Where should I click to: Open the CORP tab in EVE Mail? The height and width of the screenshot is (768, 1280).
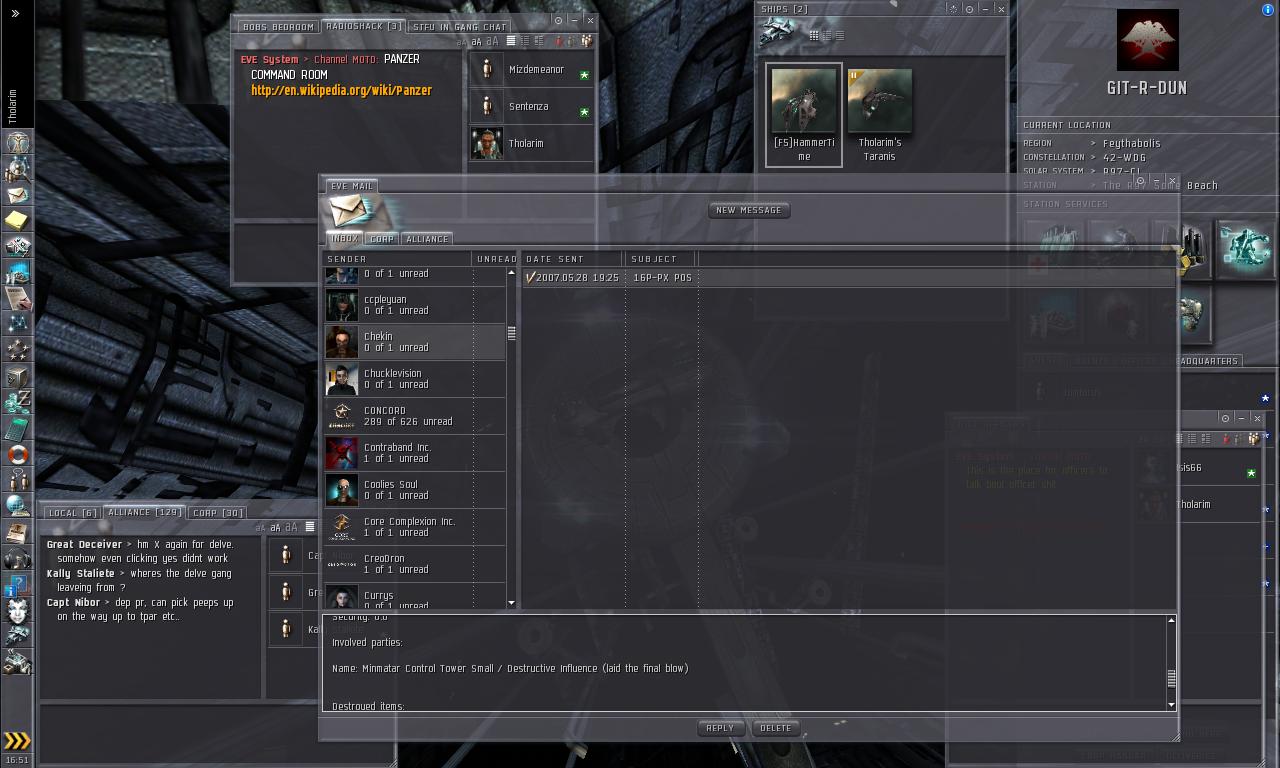point(382,239)
